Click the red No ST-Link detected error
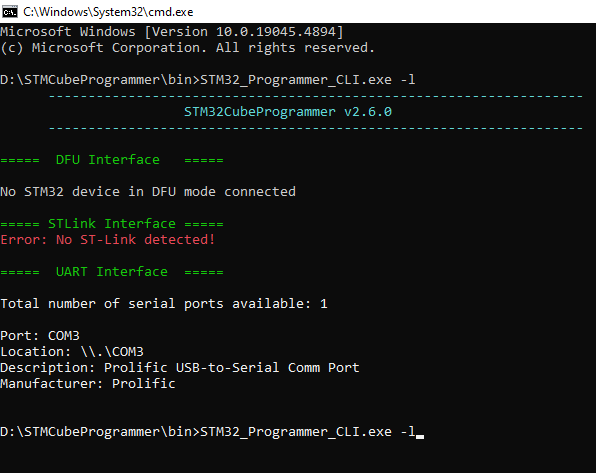596x473 pixels. point(108,240)
